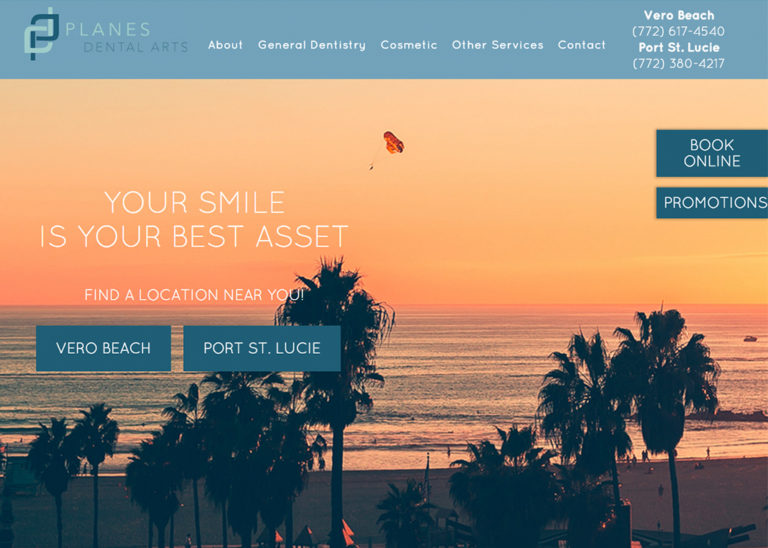Go to the Contact page link

tap(582, 45)
